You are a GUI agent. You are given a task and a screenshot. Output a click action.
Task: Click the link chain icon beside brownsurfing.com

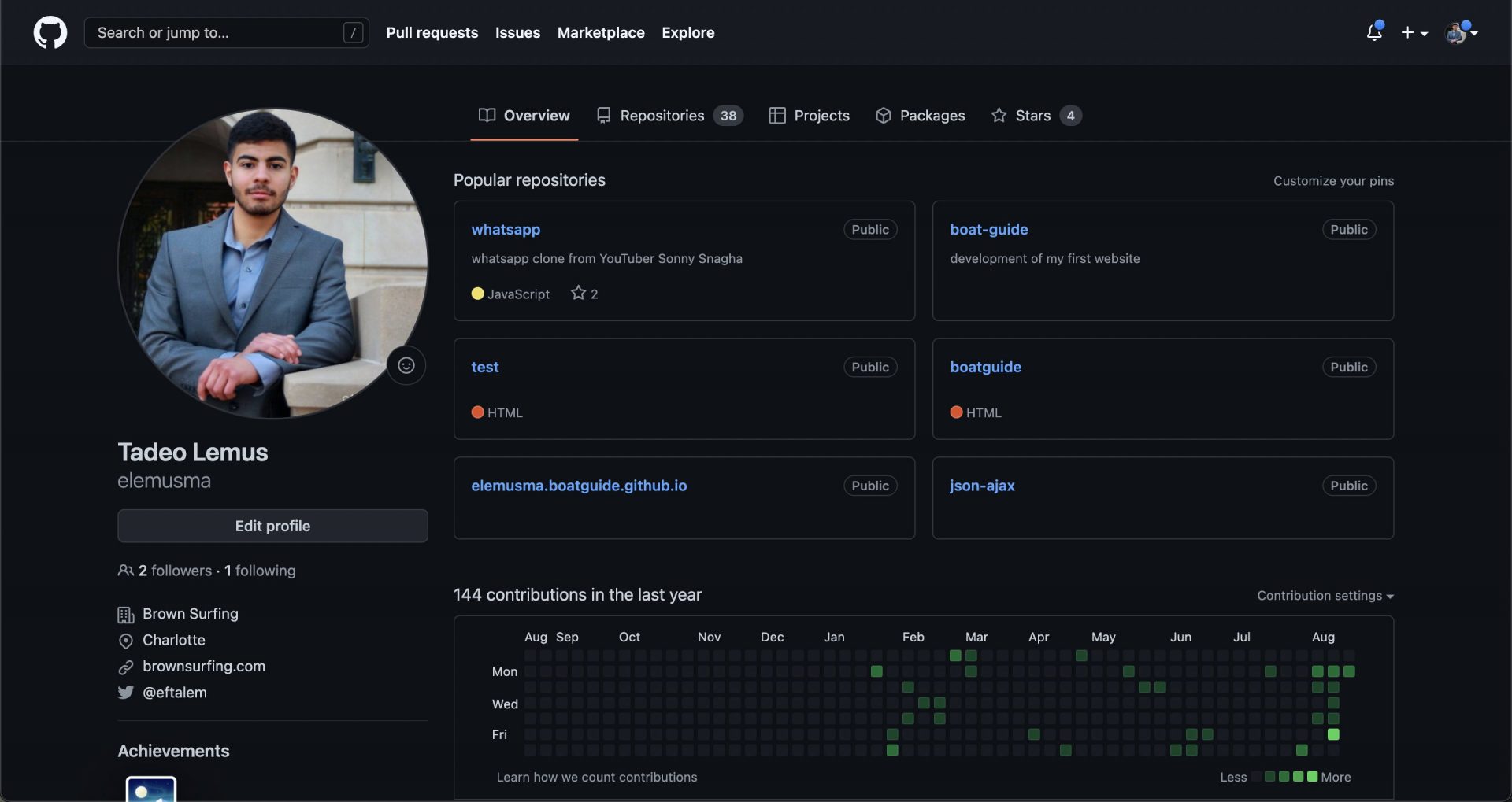coord(126,667)
